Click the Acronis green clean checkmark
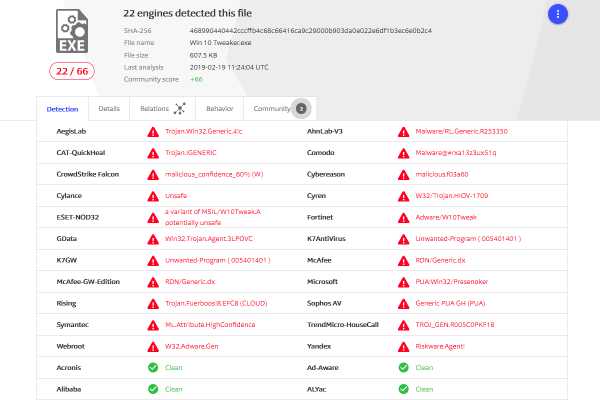Image resolution: width=600 pixels, height=400 pixels. pyautogui.click(x=153, y=367)
